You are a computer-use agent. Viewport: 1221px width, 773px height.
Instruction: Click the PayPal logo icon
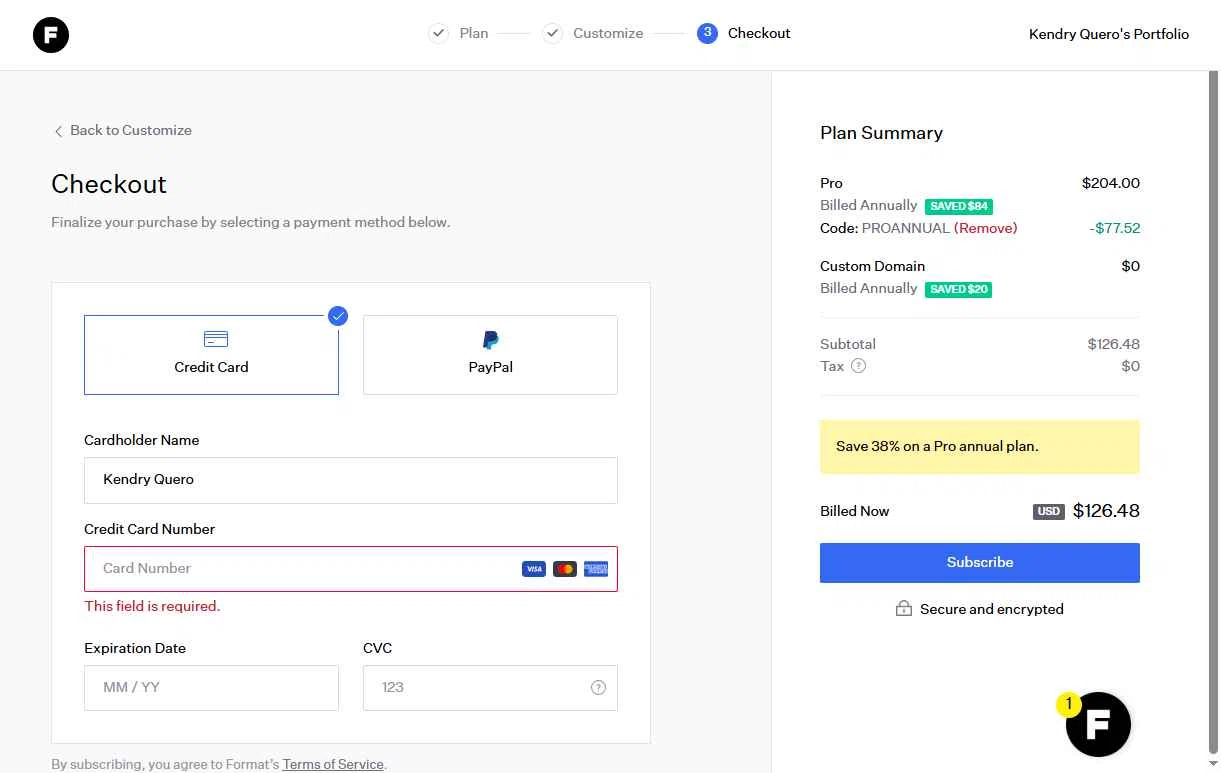tap(490, 340)
